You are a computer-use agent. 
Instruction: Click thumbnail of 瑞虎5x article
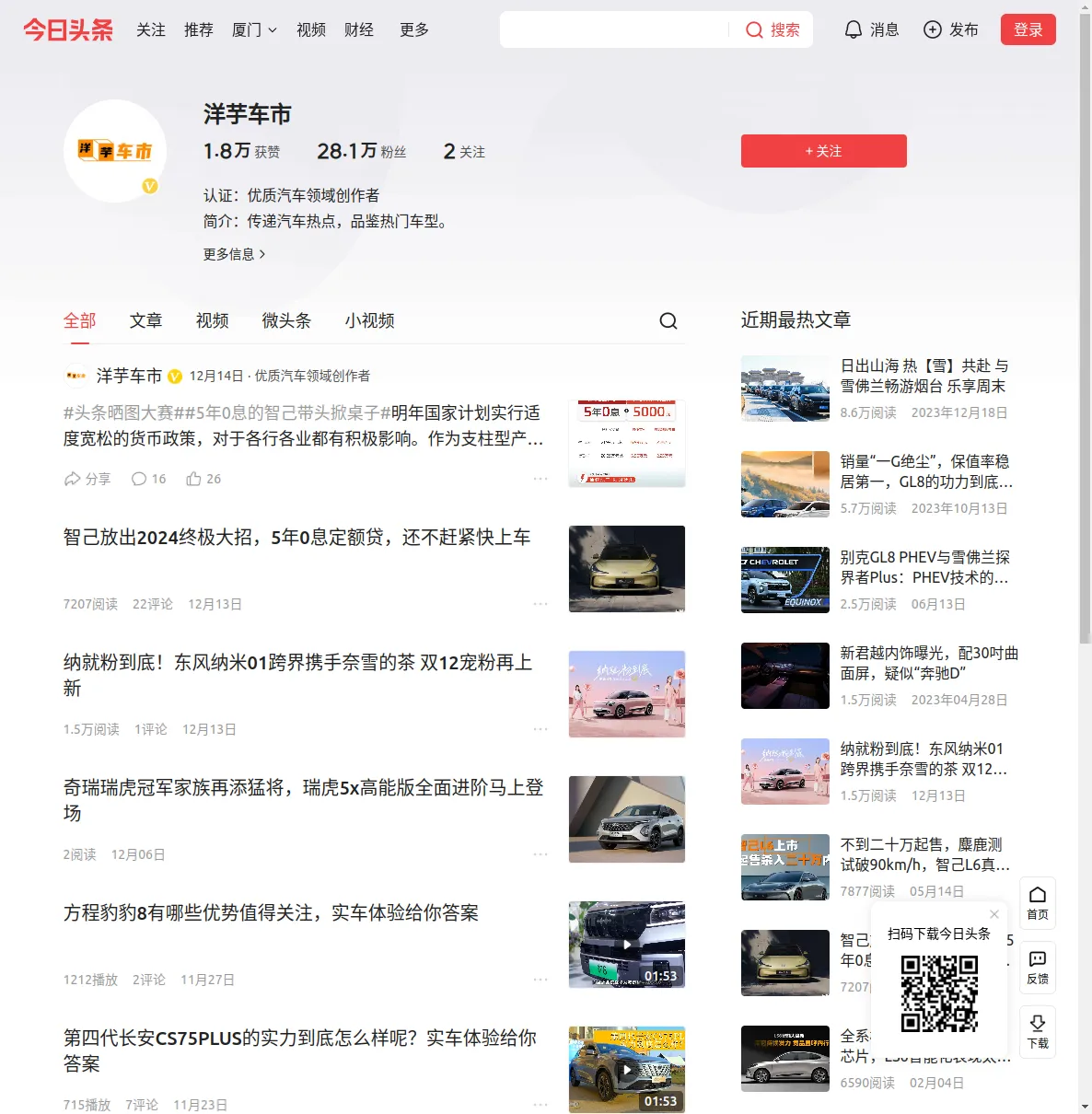click(x=627, y=819)
